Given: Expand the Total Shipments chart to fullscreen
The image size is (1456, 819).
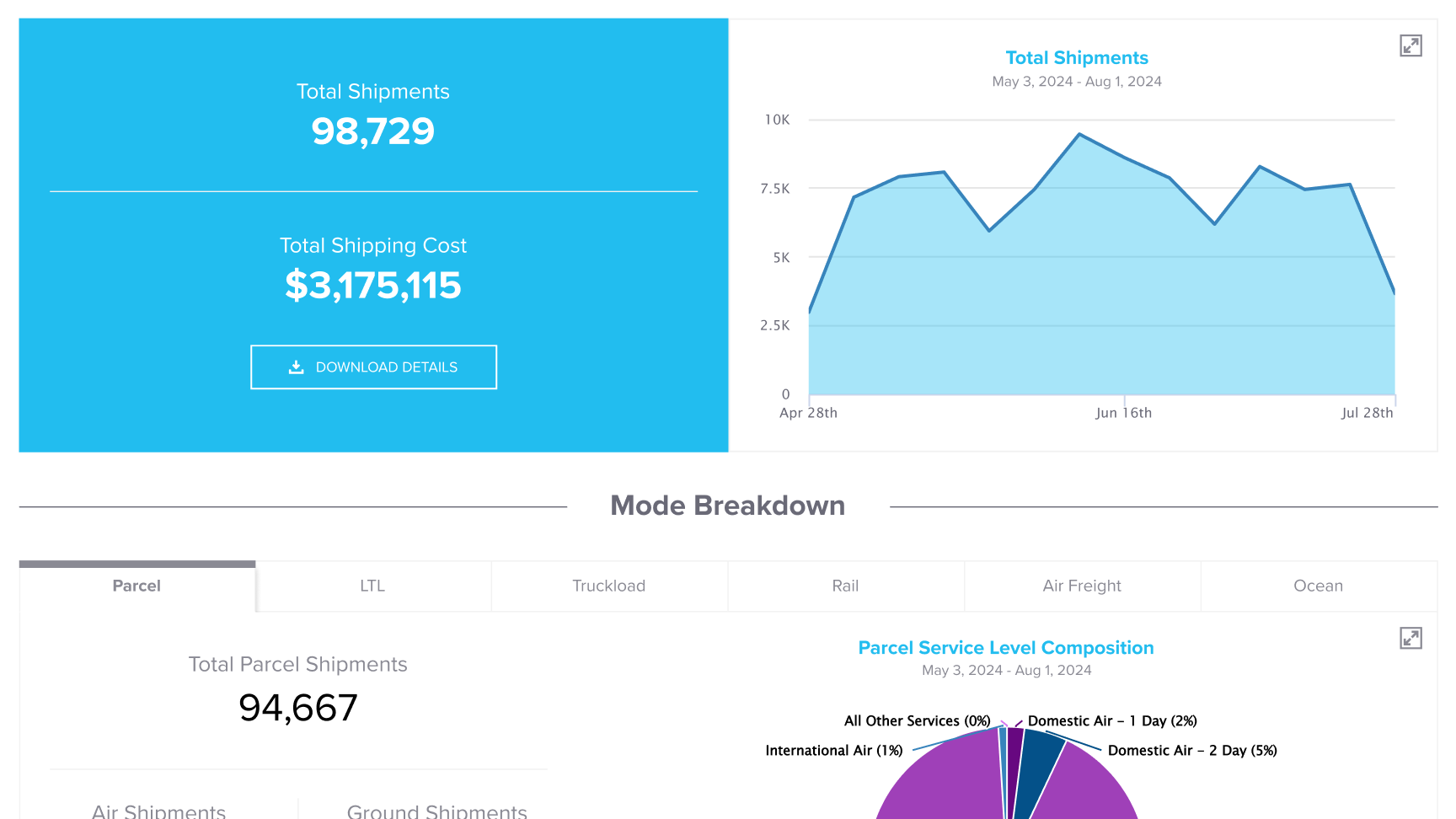Looking at the screenshot, I should (x=1410, y=45).
